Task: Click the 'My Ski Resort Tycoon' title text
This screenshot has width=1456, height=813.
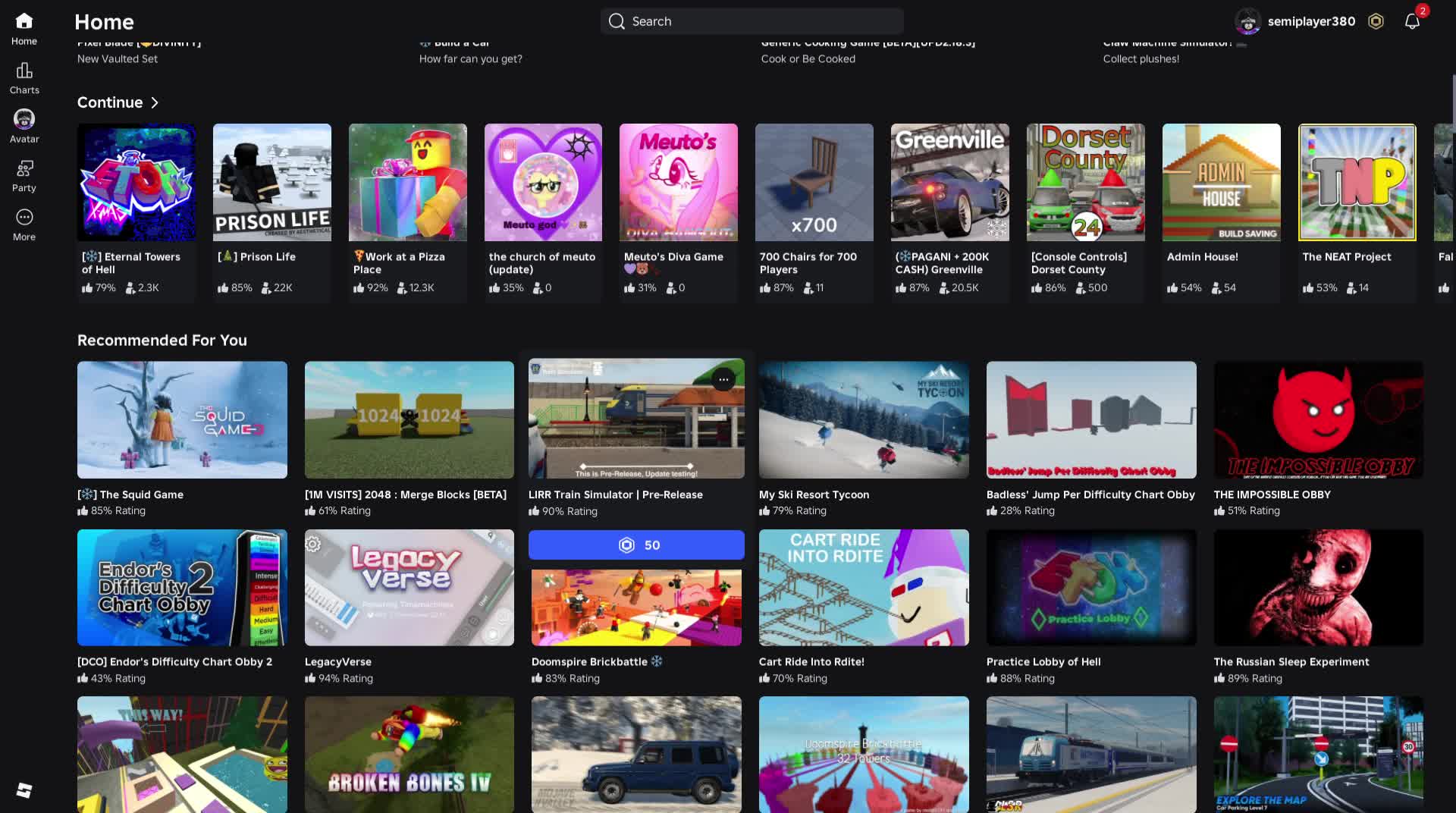Action: [814, 494]
